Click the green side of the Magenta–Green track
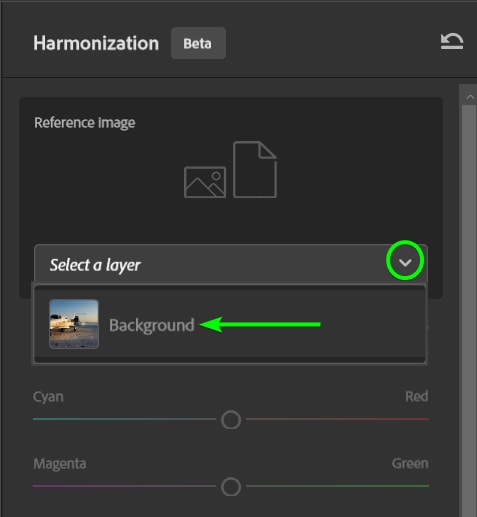477x517 pixels. pyautogui.click(x=337, y=486)
